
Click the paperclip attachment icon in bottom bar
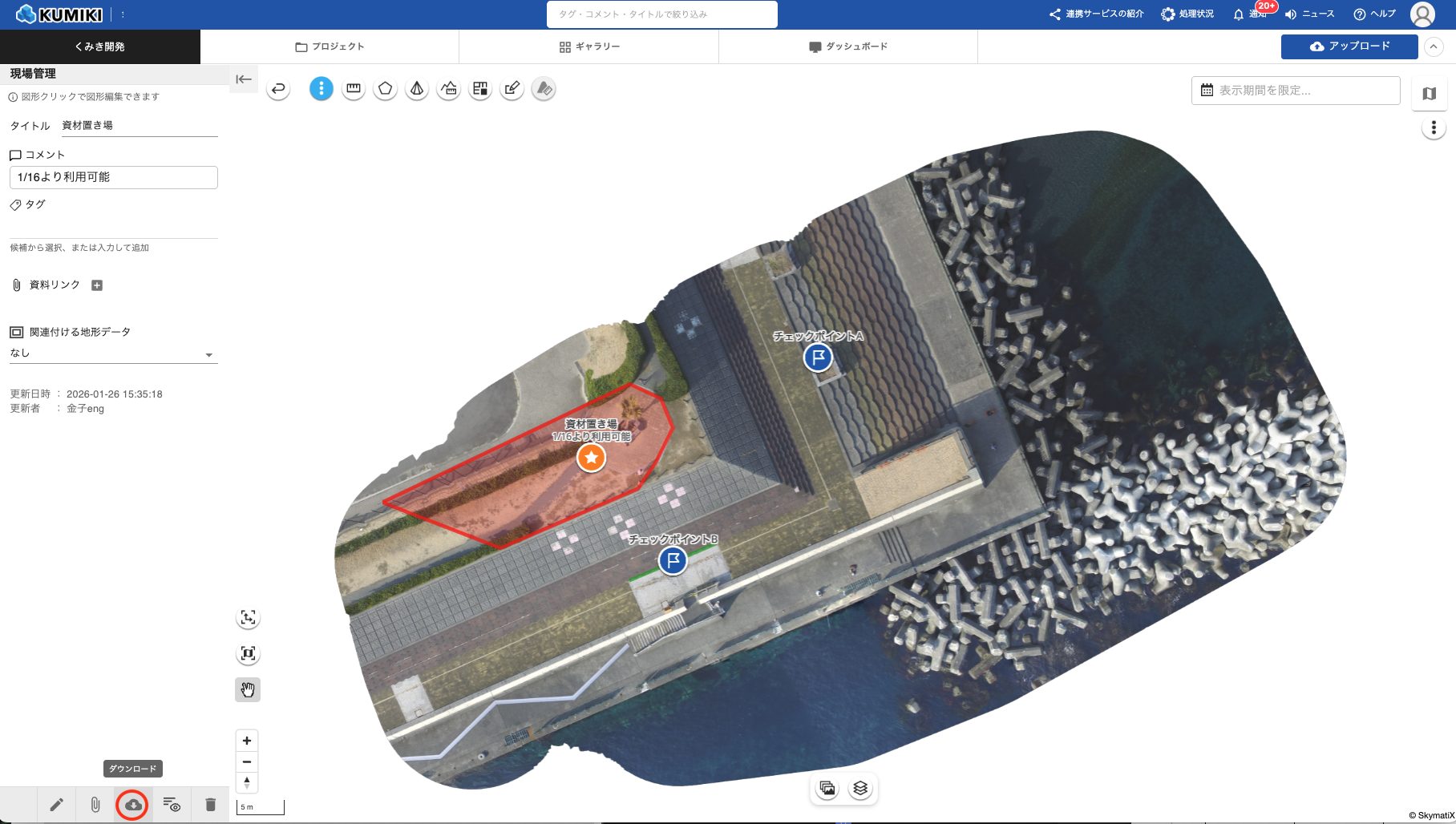click(x=95, y=805)
